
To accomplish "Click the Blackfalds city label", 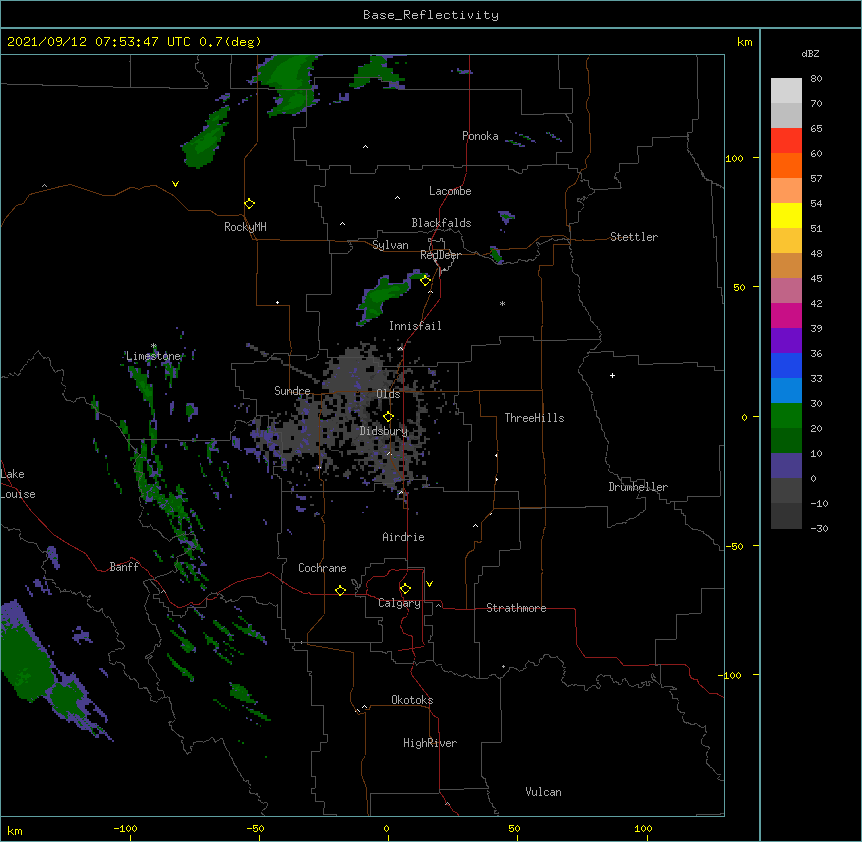I will [441, 223].
